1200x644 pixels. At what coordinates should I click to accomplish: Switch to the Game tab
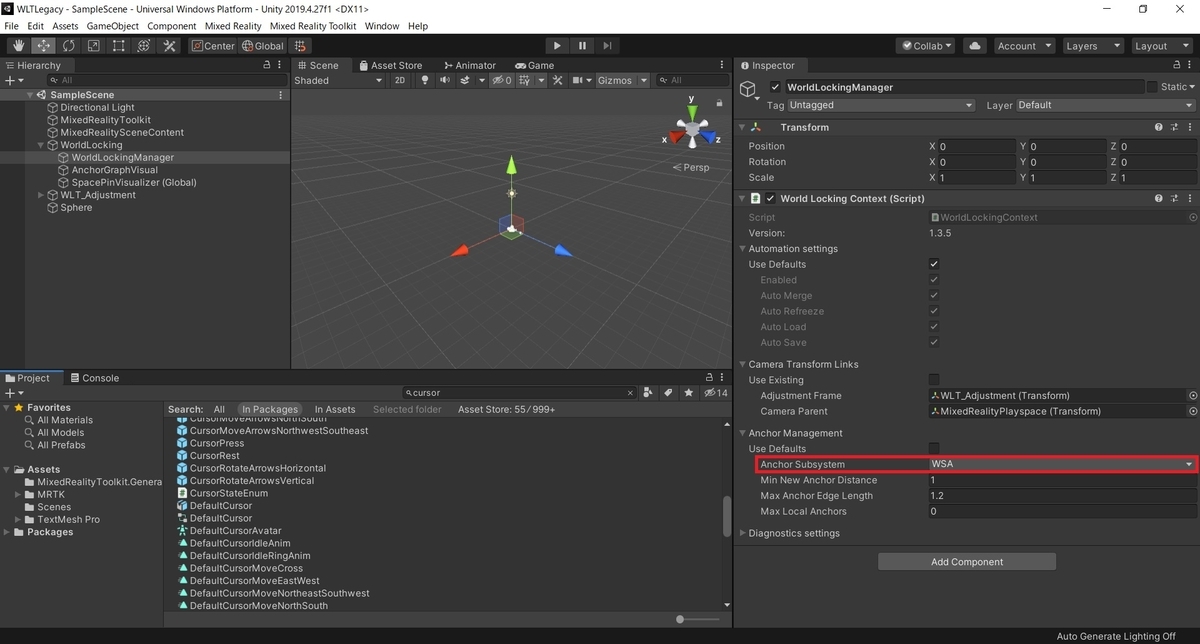click(x=534, y=65)
